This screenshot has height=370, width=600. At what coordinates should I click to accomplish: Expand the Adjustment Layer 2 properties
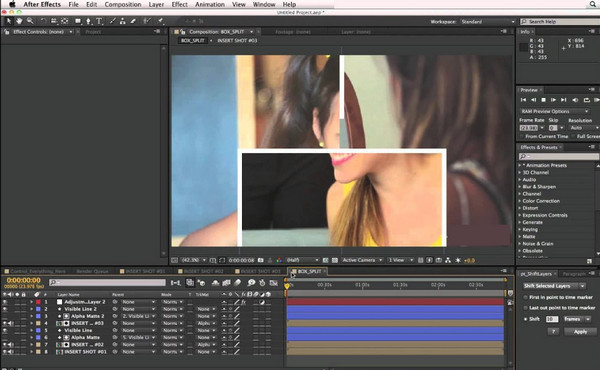point(32,302)
